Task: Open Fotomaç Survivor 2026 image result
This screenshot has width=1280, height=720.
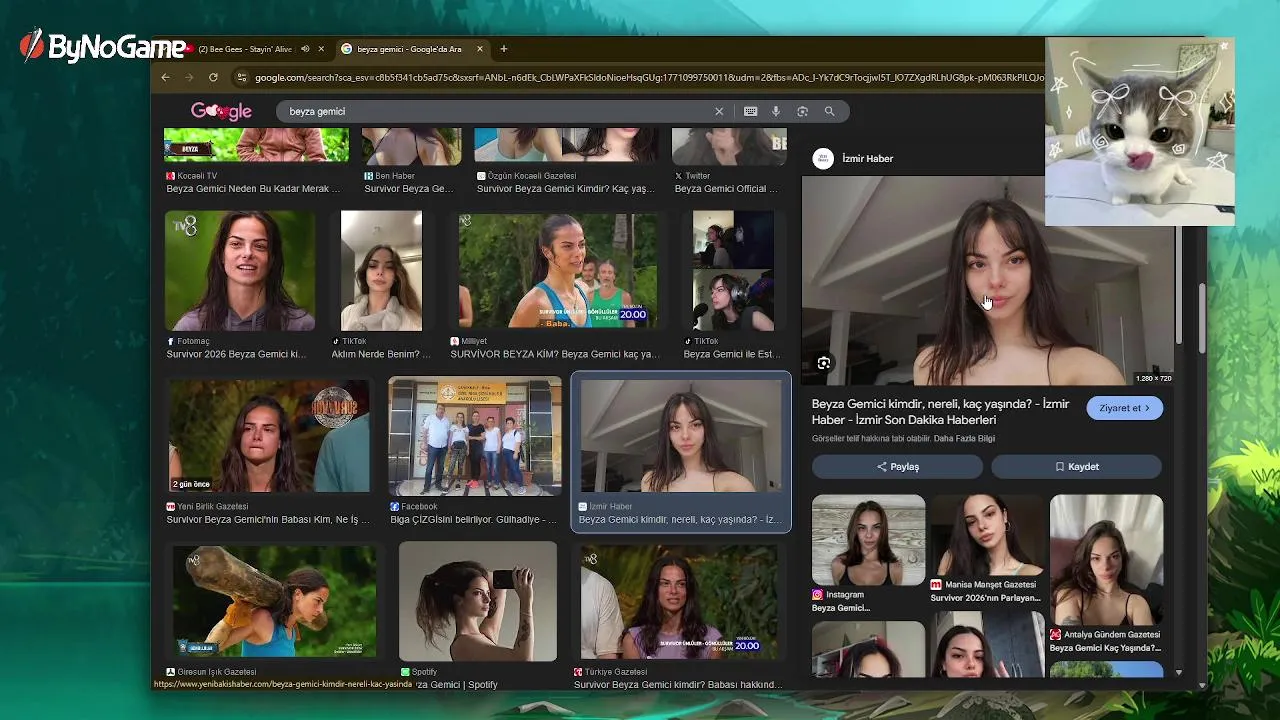Action: (239, 270)
